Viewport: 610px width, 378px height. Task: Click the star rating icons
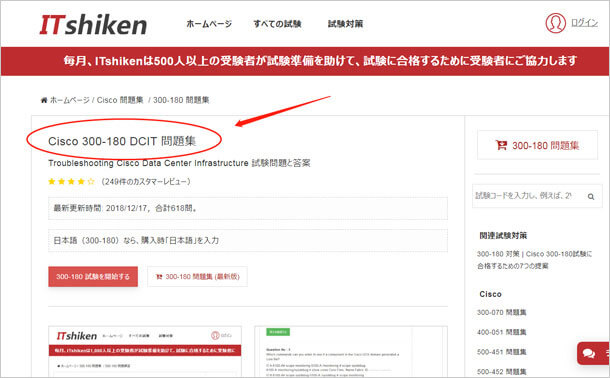(x=71, y=182)
